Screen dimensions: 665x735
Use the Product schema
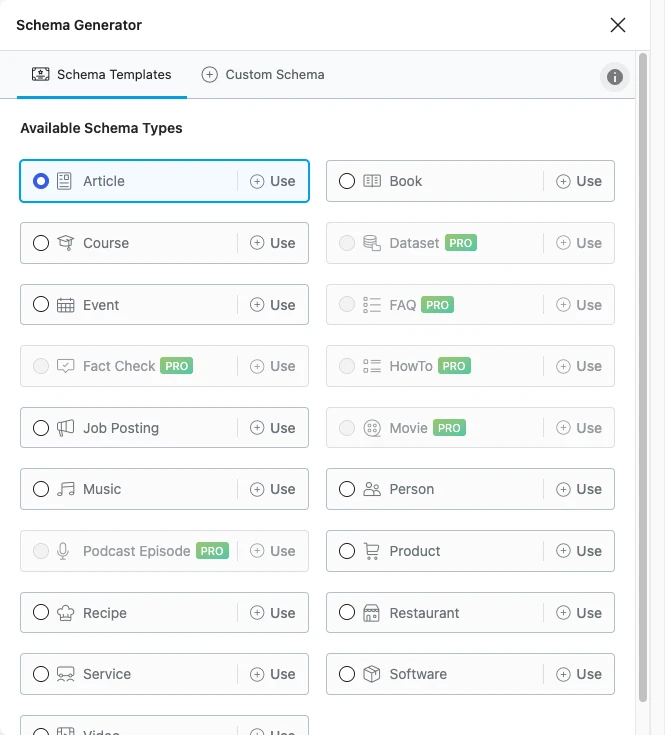[579, 551]
